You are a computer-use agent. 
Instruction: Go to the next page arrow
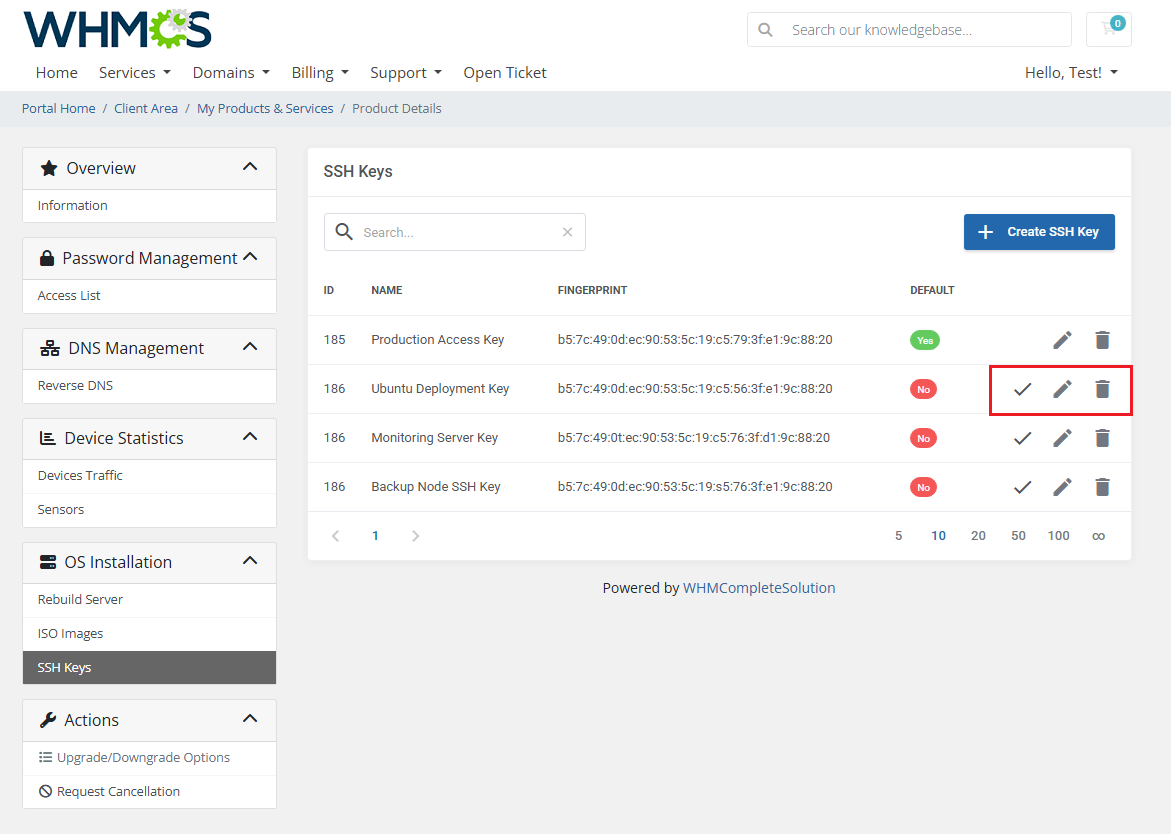[x=415, y=536]
